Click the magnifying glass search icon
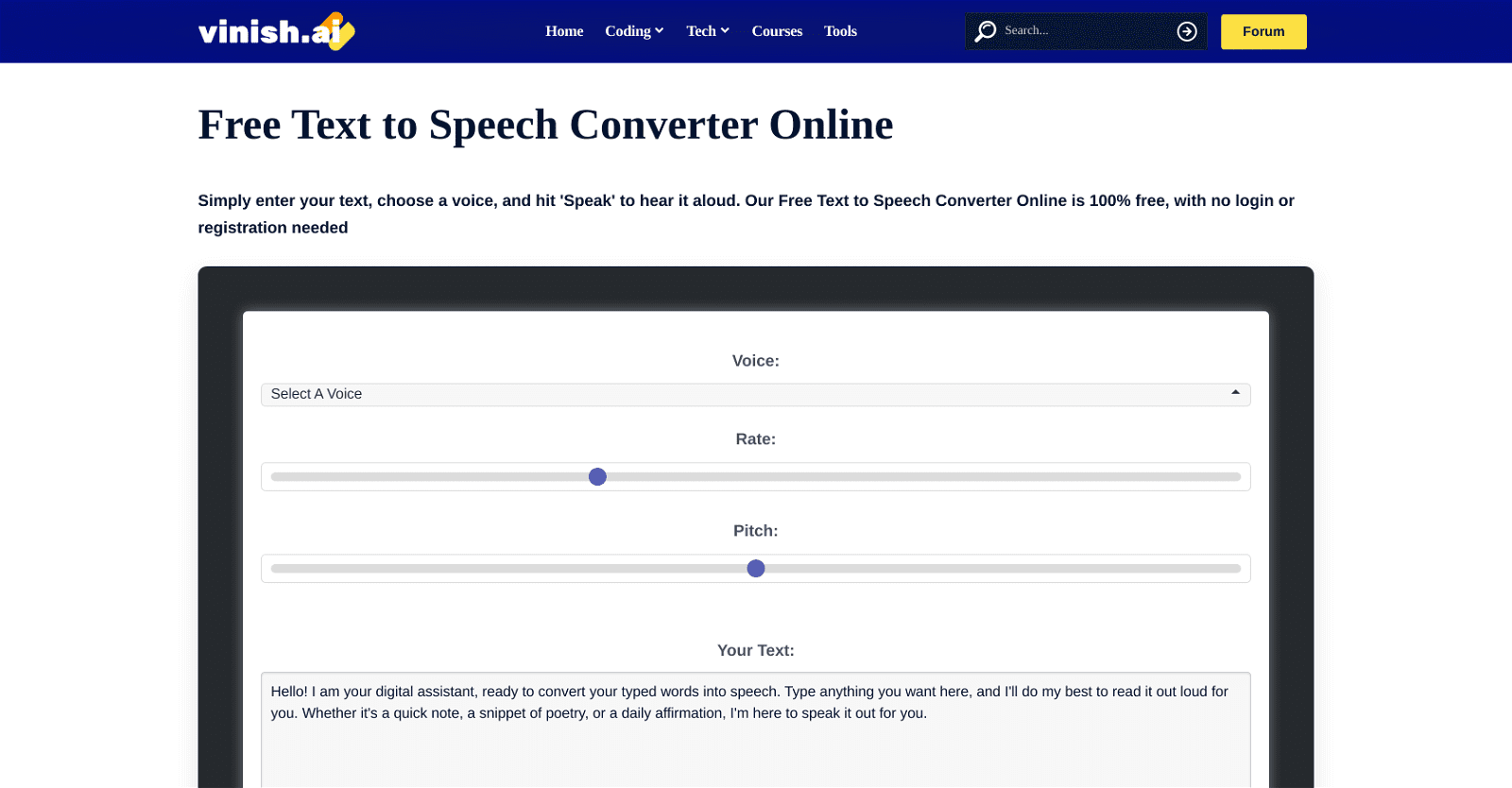 pyautogui.click(x=986, y=31)
